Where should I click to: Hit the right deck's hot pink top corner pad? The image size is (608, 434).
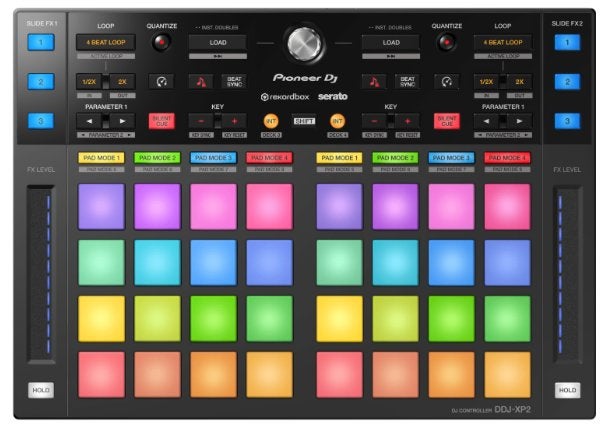click(x=507, y=207)
